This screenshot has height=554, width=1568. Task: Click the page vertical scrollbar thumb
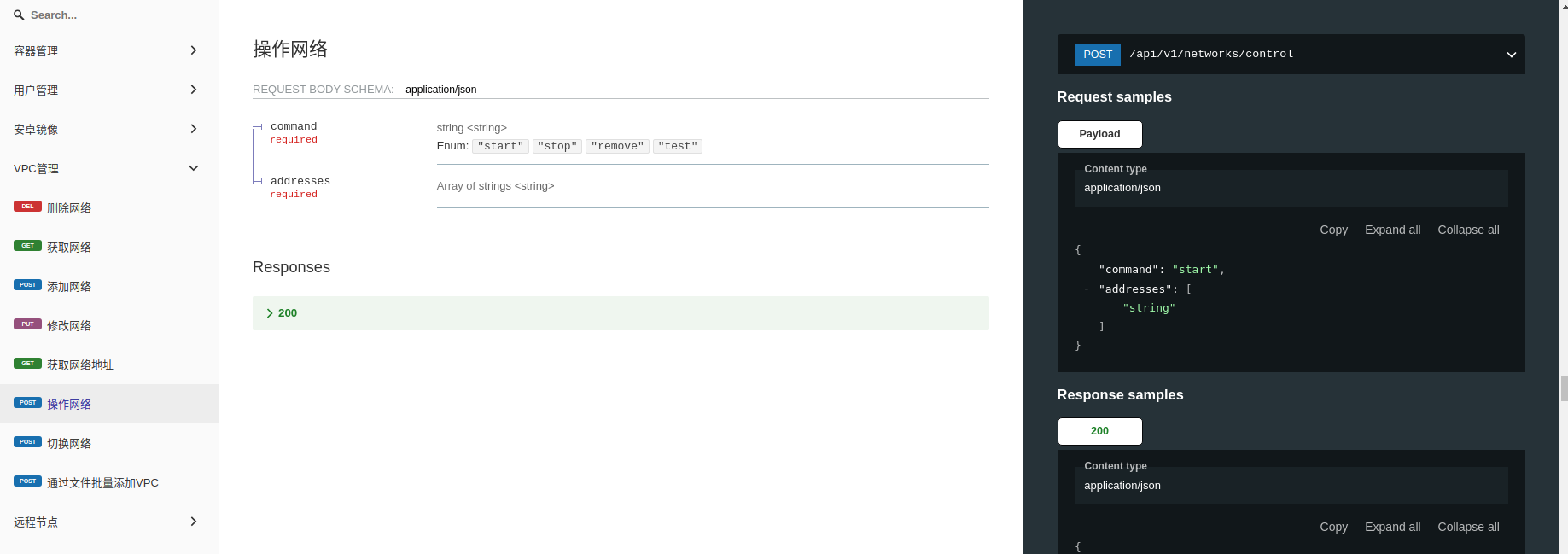1564,388
